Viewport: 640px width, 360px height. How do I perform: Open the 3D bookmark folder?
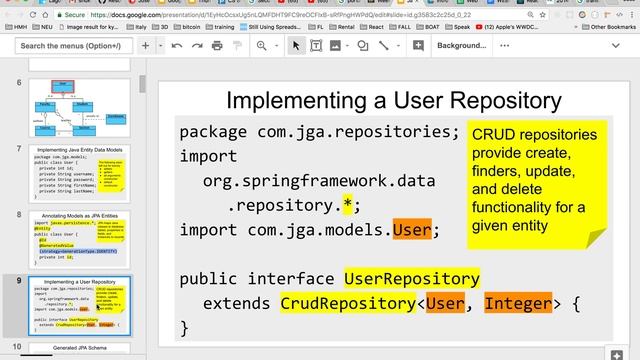(x=160, y=27)
